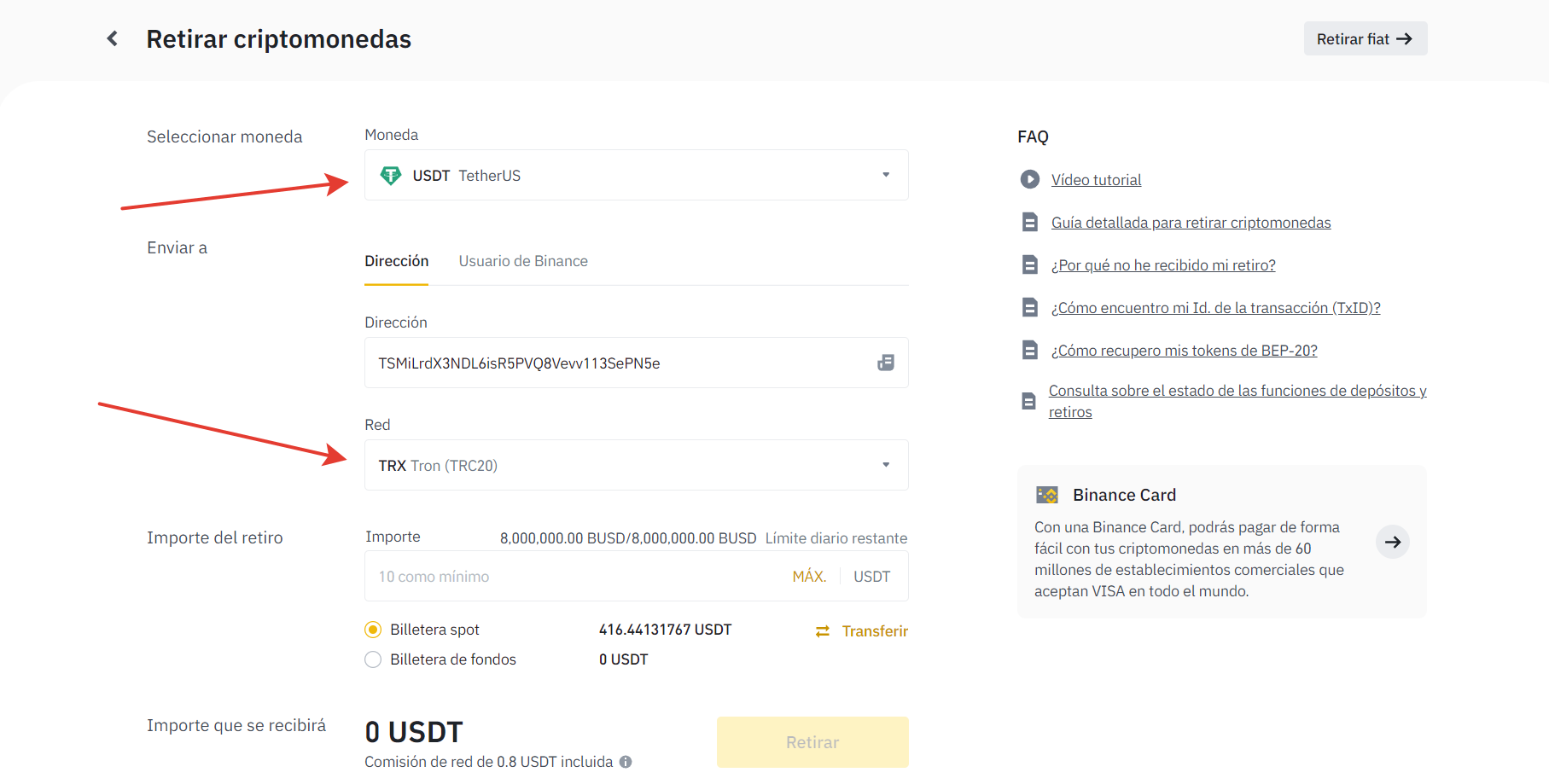Click the Transferir link

click(x=875, y=631)
